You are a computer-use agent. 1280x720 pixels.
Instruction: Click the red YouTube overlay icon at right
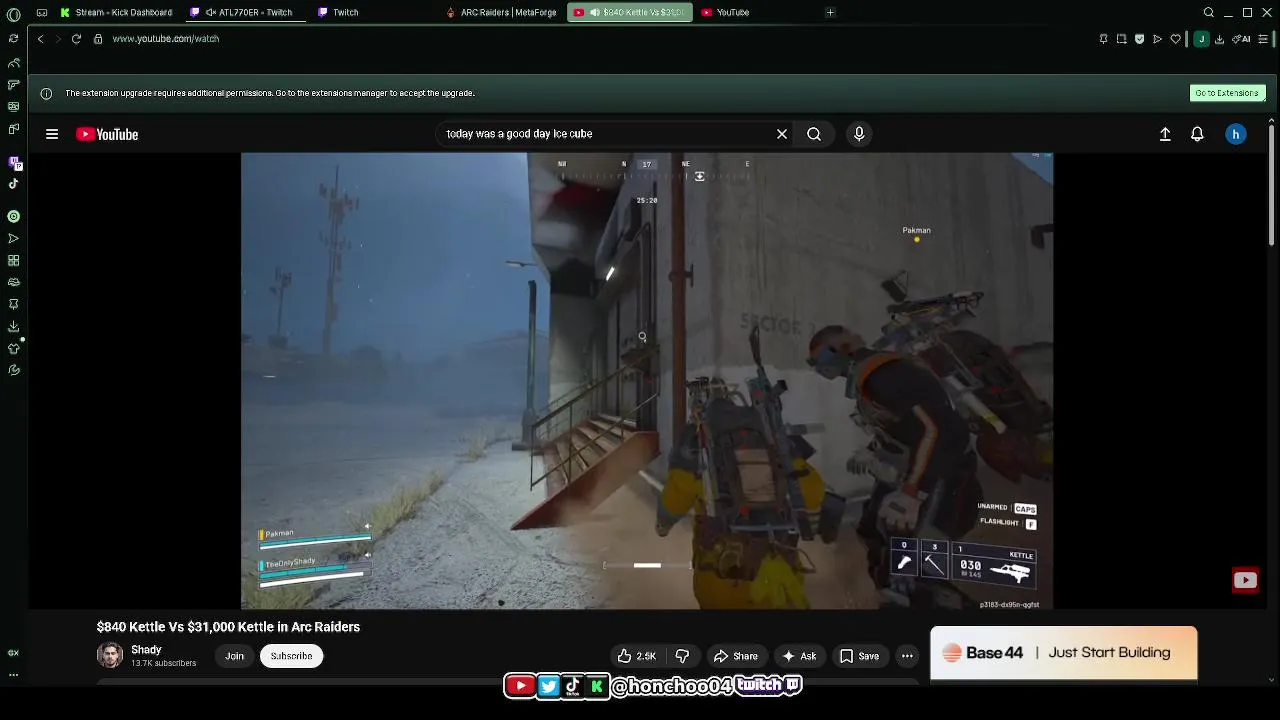[x=1245, y=580]
